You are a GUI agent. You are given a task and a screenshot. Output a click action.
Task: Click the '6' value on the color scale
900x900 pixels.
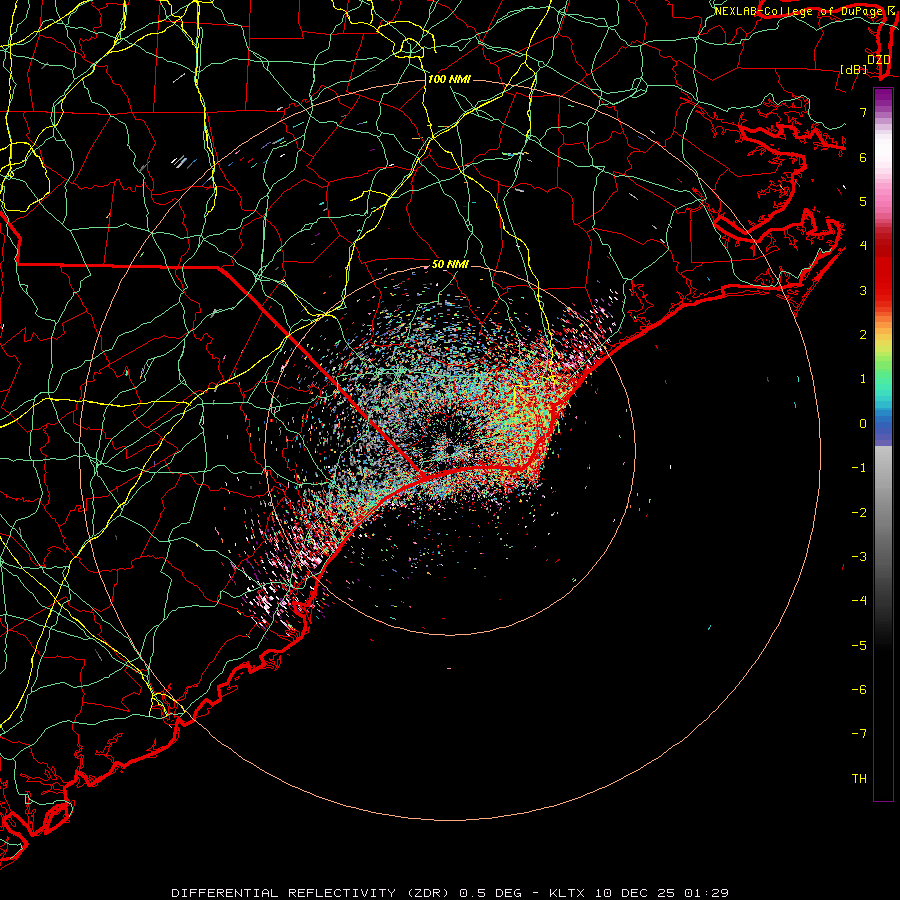(863, 157)
